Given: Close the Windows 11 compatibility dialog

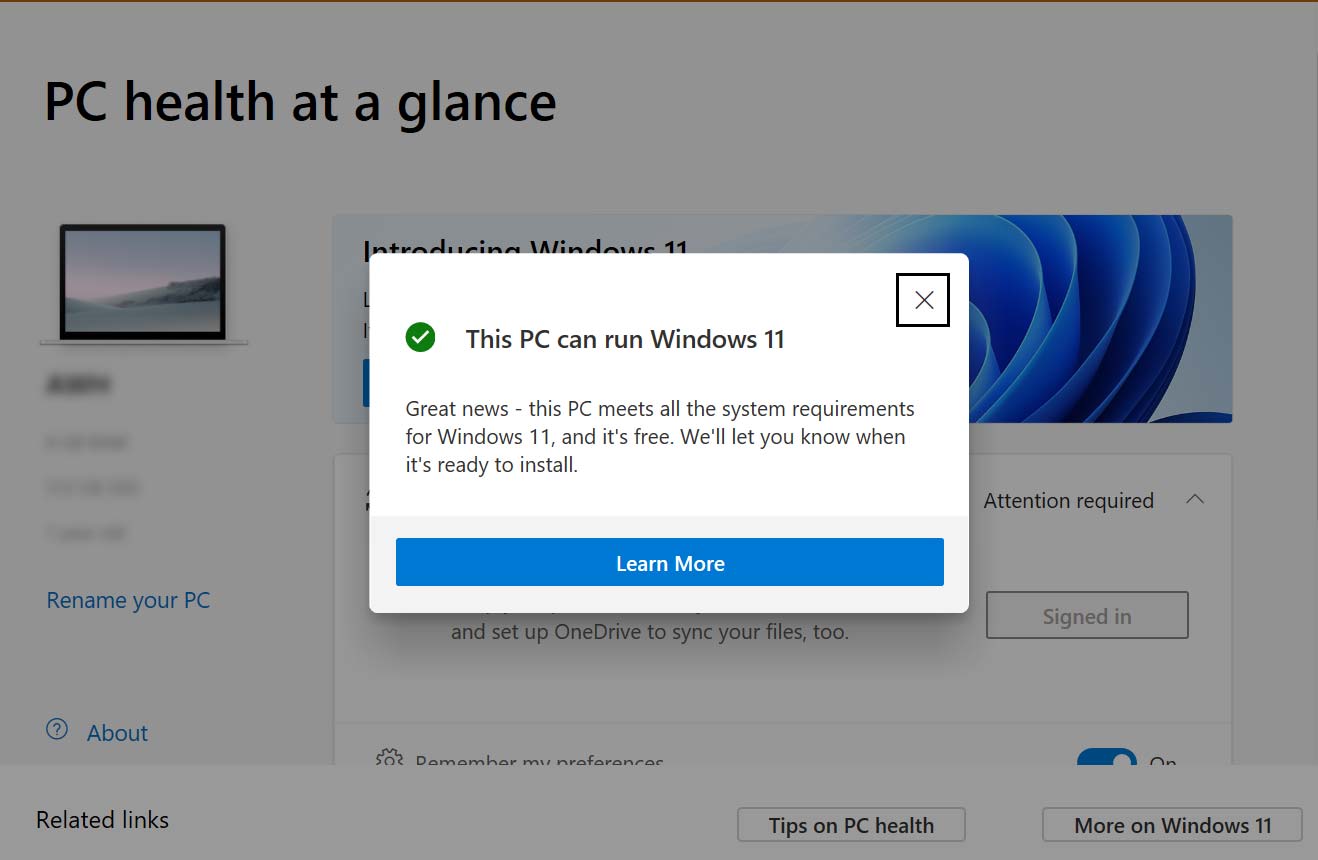Looking at the screenshot, I should pos(923,300).
